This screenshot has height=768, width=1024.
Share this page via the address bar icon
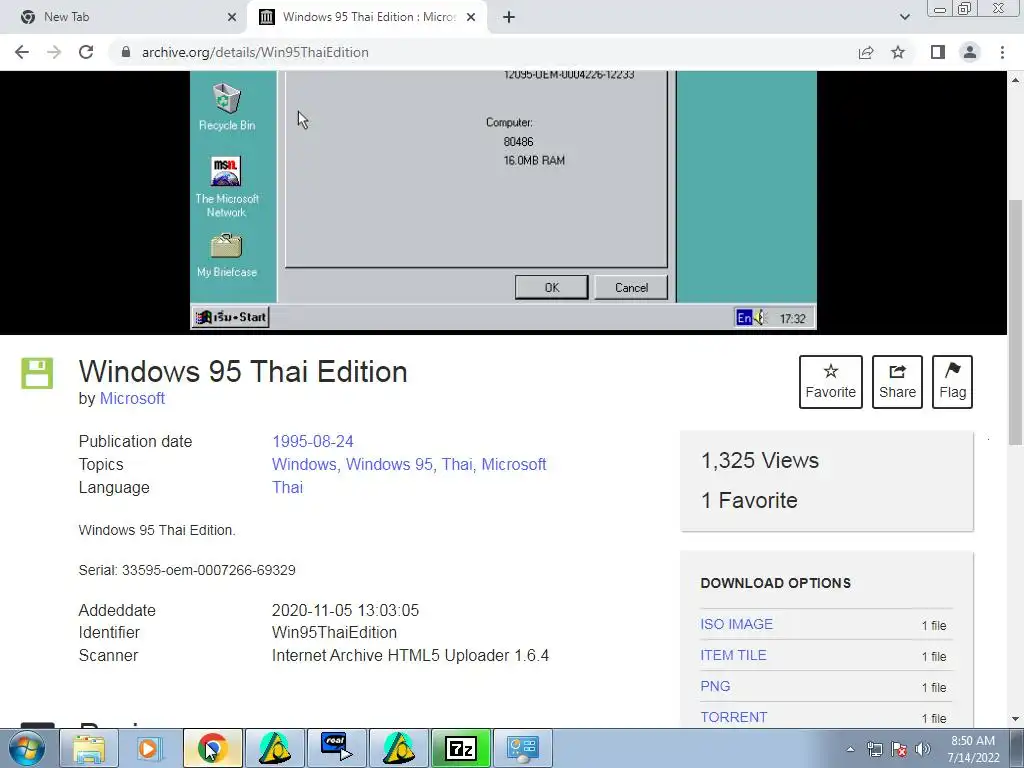pyautogui.click(x=866, y=52)
